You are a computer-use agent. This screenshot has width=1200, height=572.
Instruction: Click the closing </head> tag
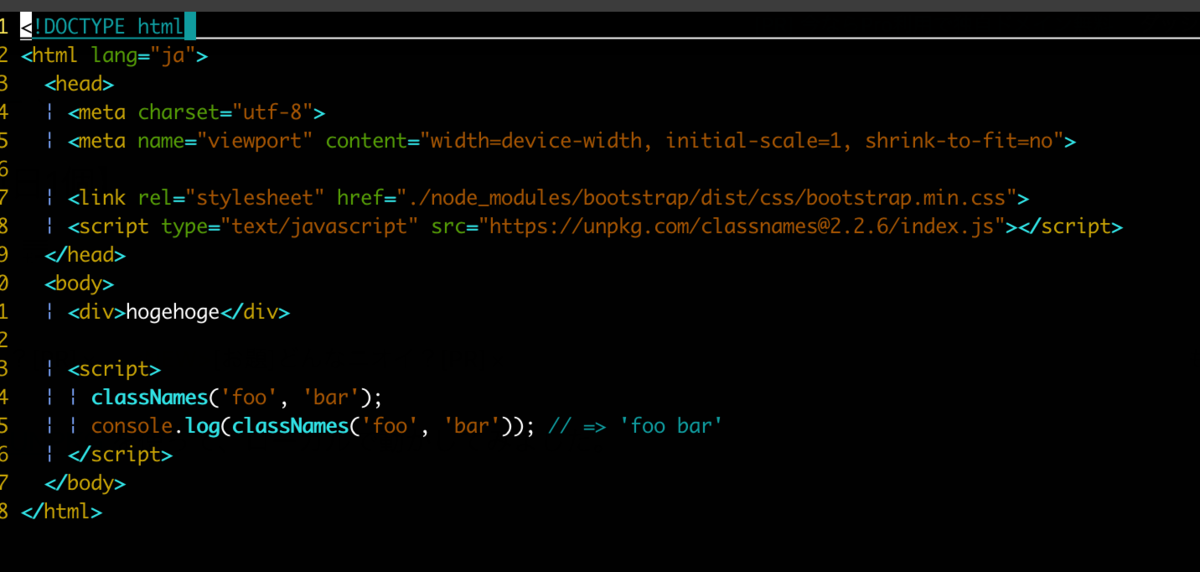[85, 255]
